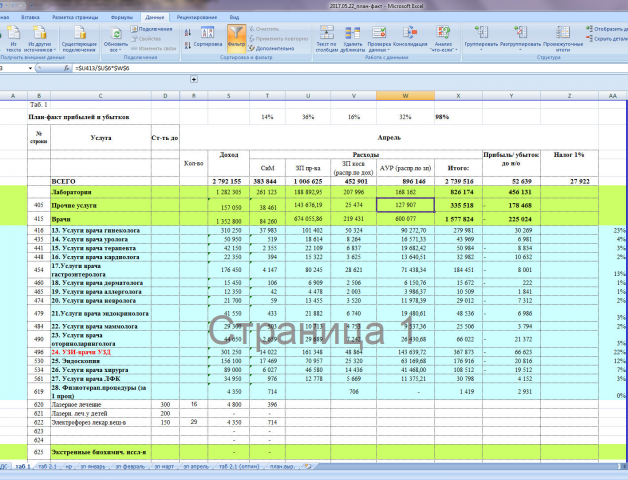Click Применить повторно
628x480 pixels.
278,39
